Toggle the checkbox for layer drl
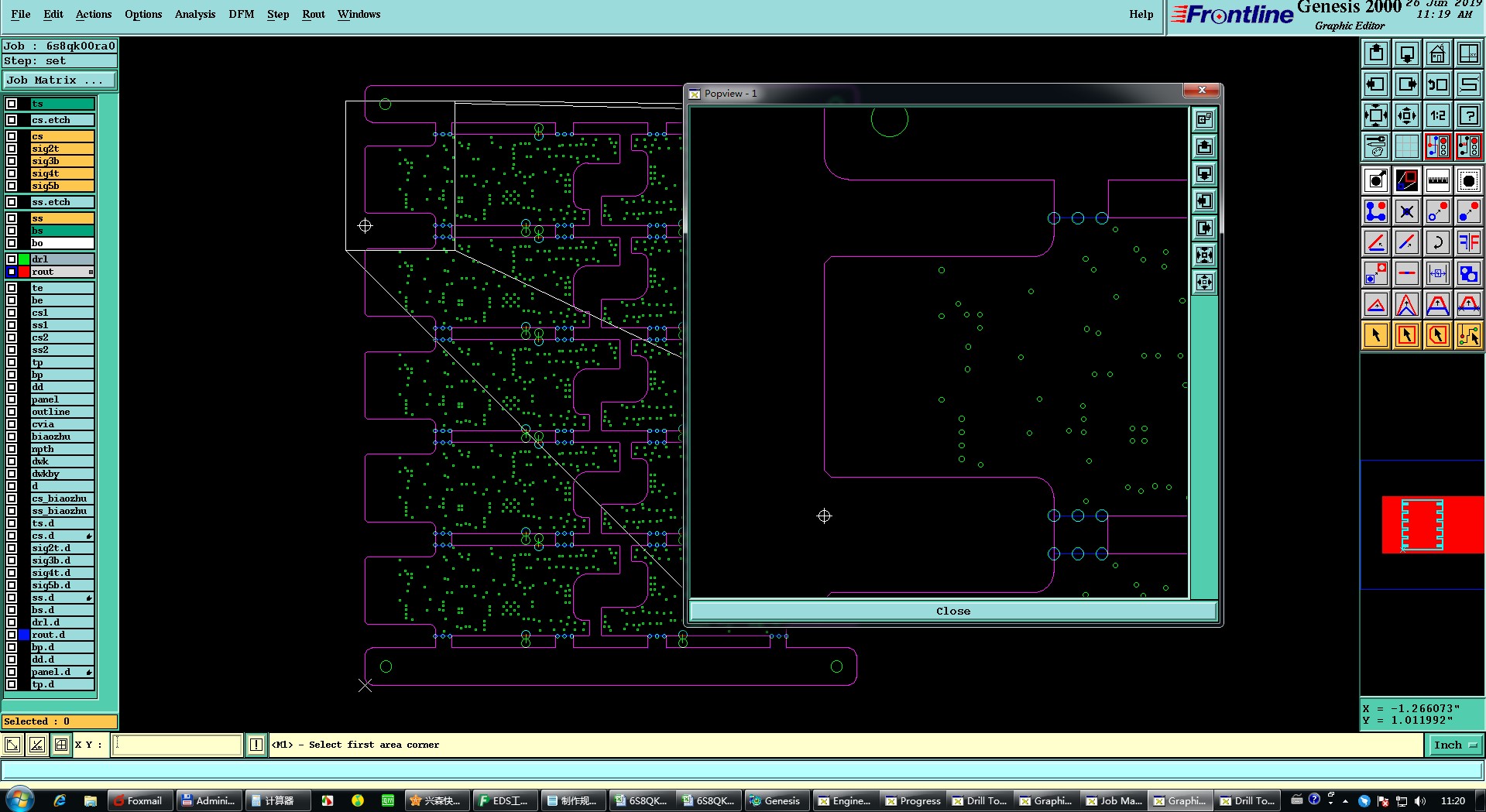Screen dimensions: 1486x812 pos(12,259)
